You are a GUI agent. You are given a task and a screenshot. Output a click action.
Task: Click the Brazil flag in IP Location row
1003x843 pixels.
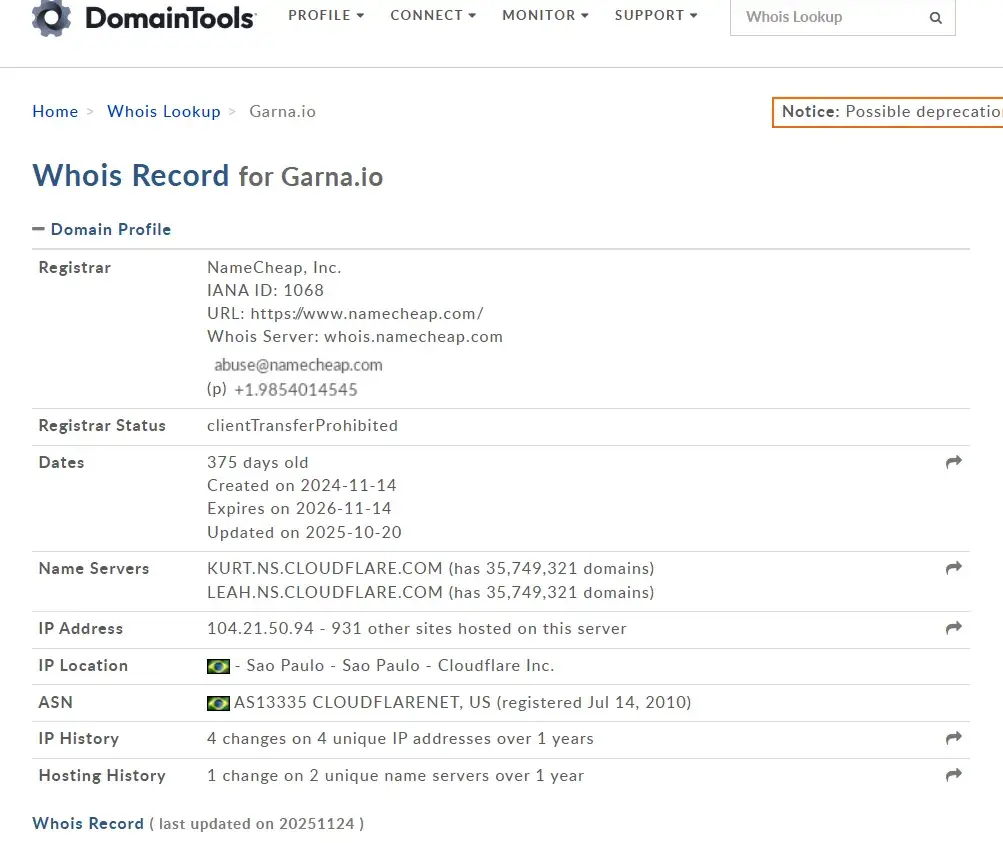(218, 666)
